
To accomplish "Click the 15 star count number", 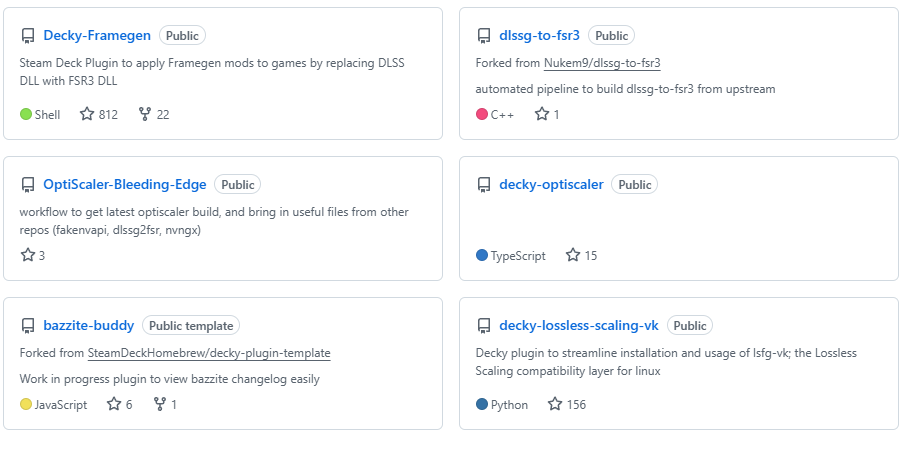I will 591,255.
